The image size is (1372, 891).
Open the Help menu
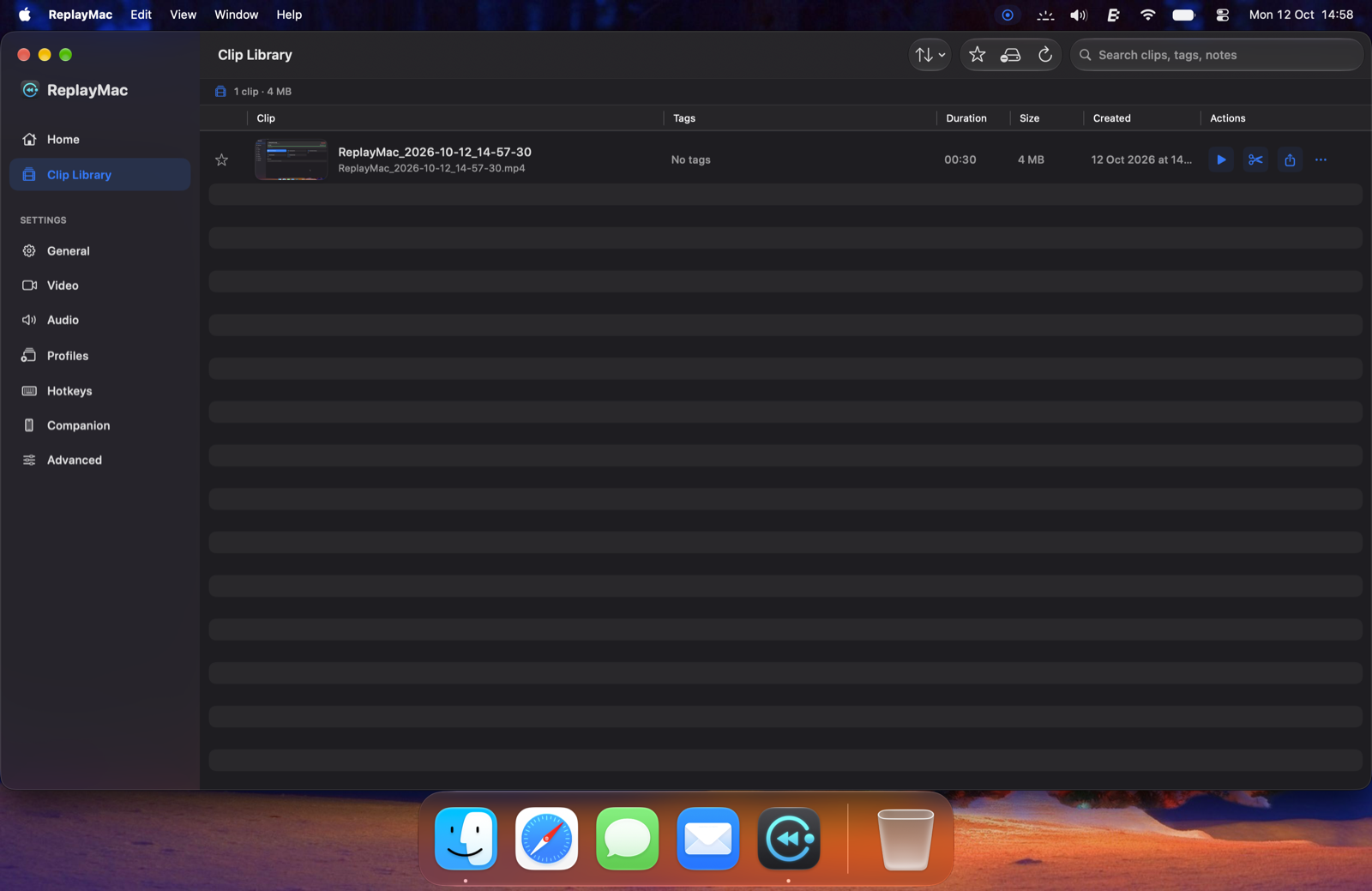pyautogui.click(x=289, y=15)
